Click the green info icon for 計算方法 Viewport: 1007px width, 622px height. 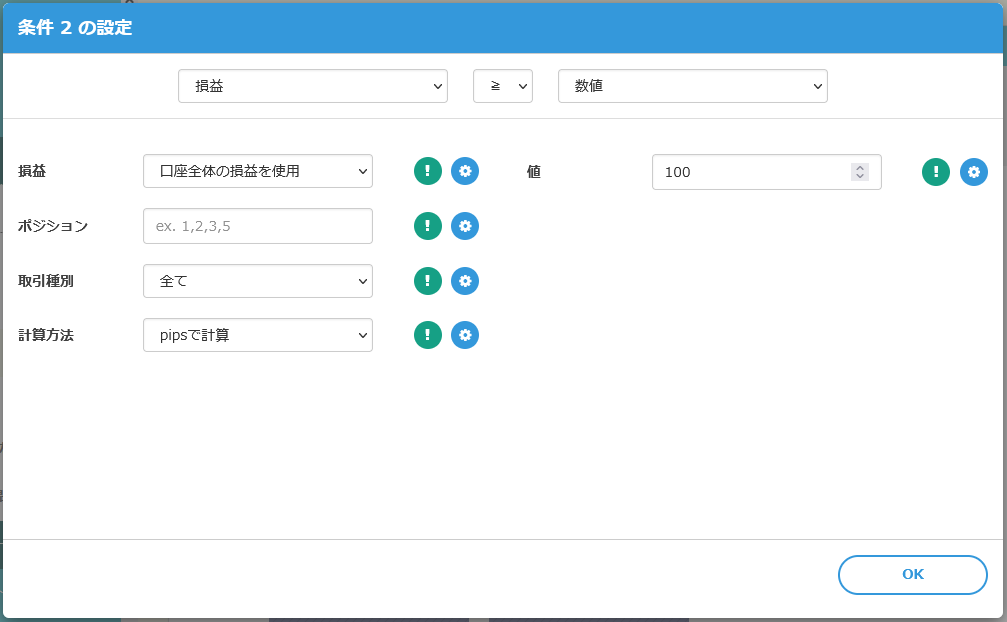pyautogui.click(x=428, y=335)
